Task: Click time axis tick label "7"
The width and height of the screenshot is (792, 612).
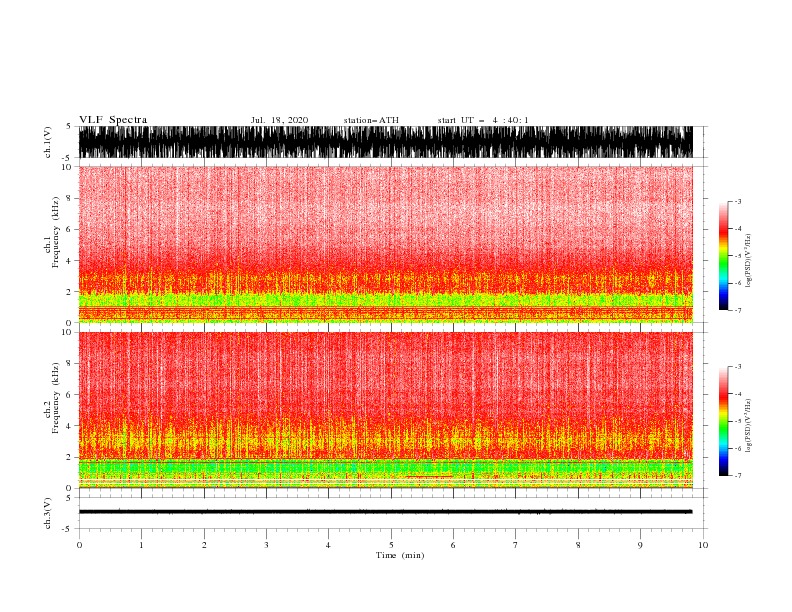Action: pos(516,545)
